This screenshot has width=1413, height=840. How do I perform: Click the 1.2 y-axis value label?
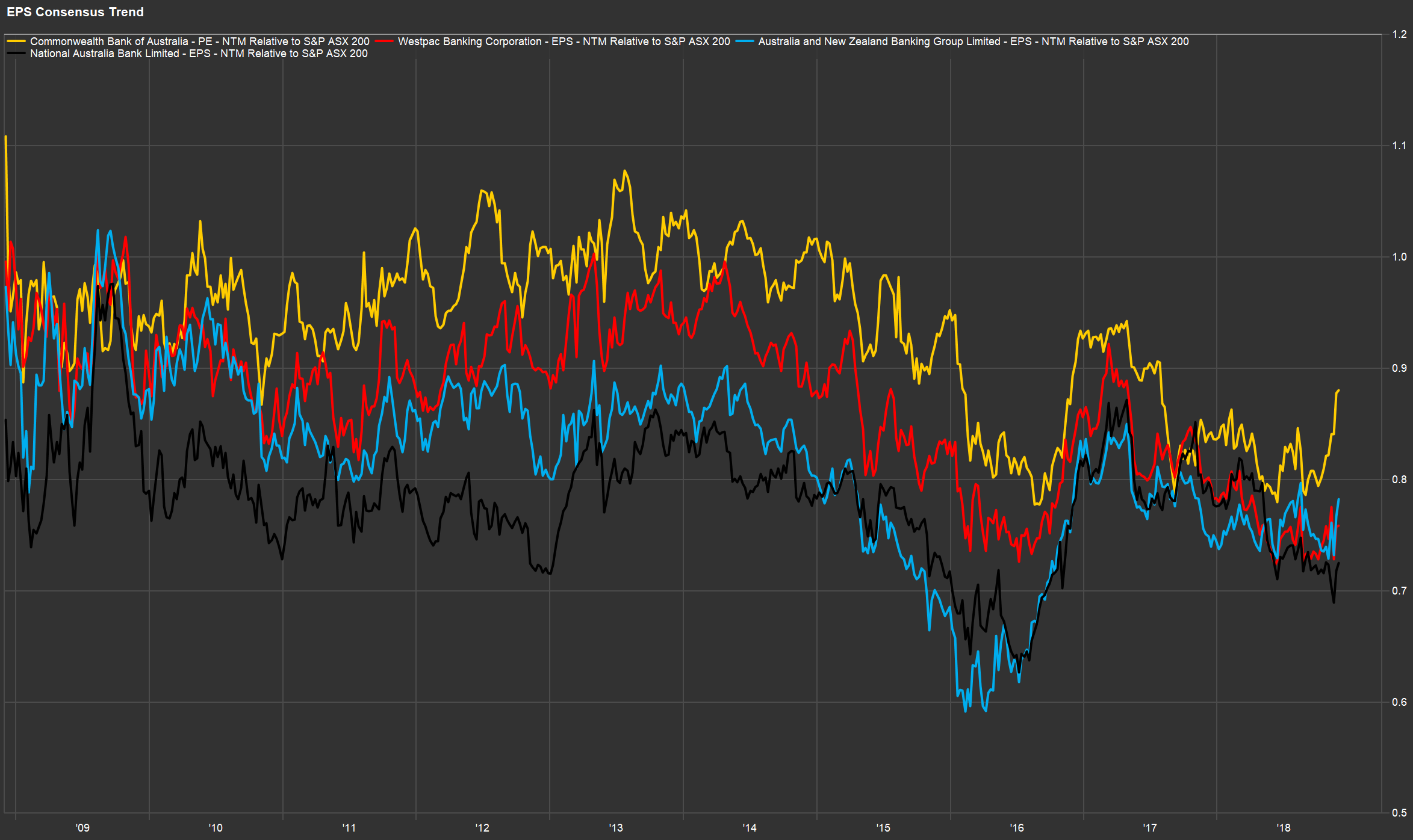pos(1399,34)
